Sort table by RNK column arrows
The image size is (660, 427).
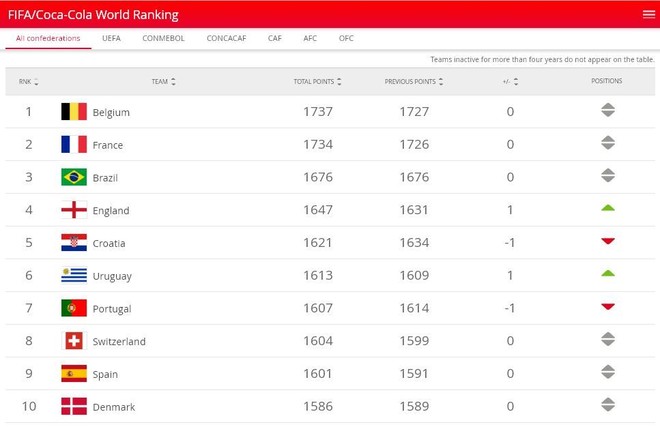36,81
